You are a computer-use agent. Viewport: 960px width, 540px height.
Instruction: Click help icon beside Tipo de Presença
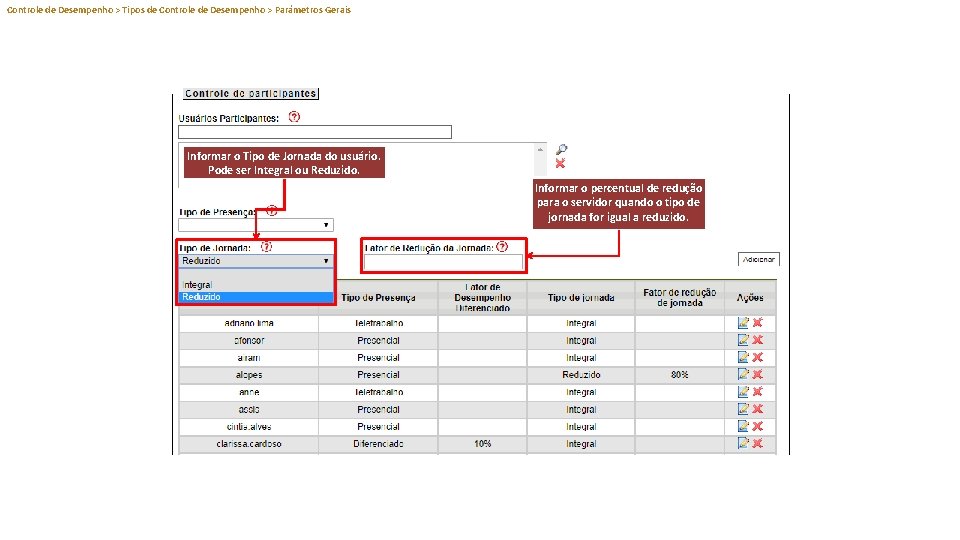[272, 211]
